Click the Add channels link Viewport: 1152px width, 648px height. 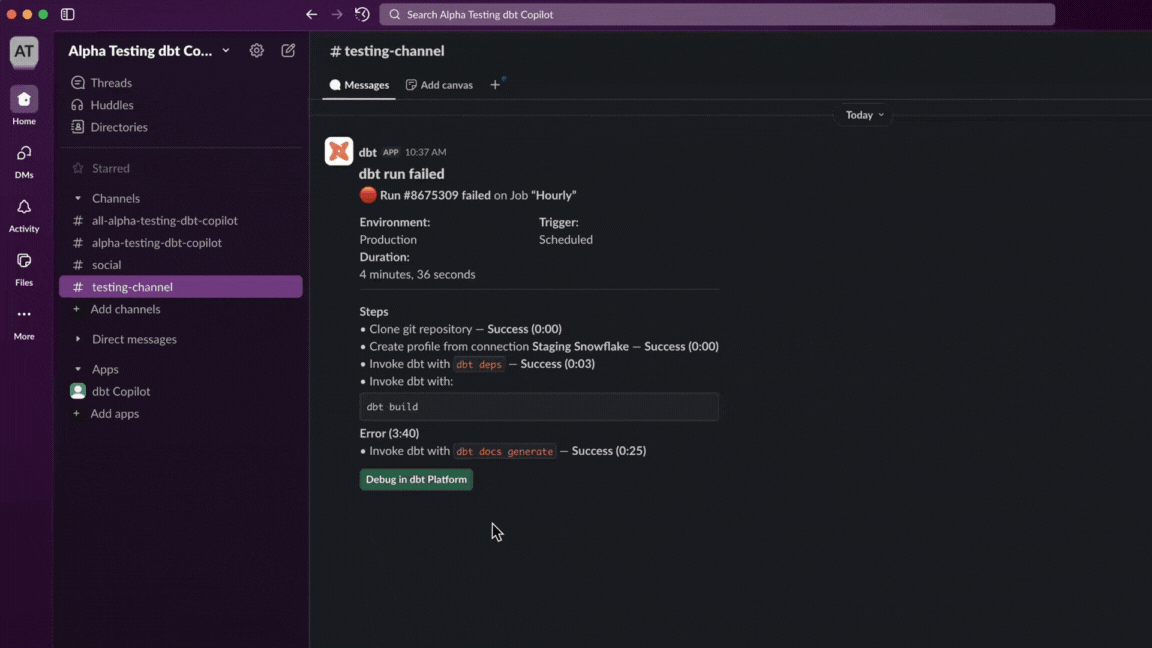click(x=125, y=309)
